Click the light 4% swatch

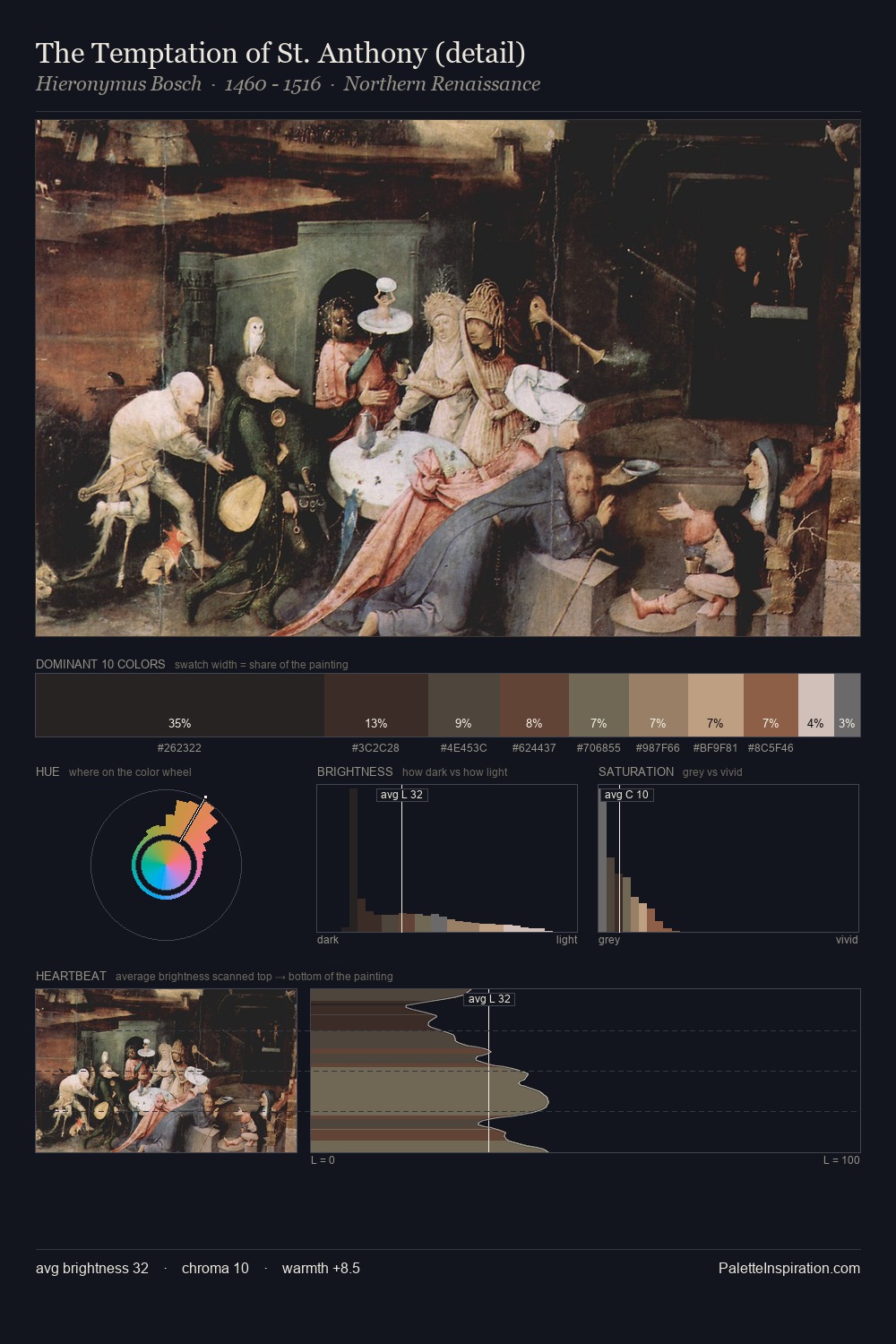816,705
